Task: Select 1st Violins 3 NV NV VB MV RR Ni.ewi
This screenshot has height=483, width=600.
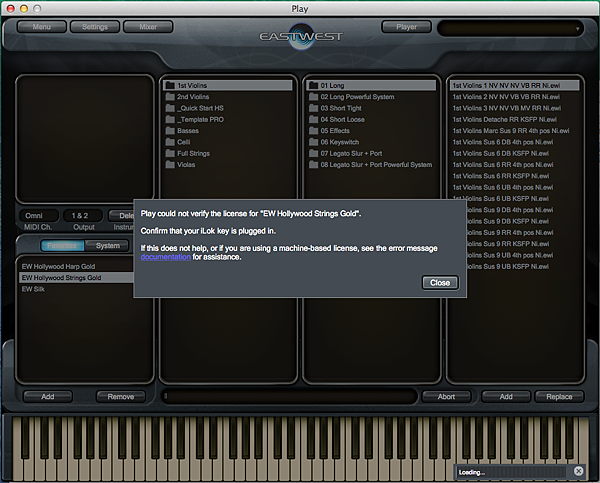Action: pyautogui.click(x=515, y=108)
